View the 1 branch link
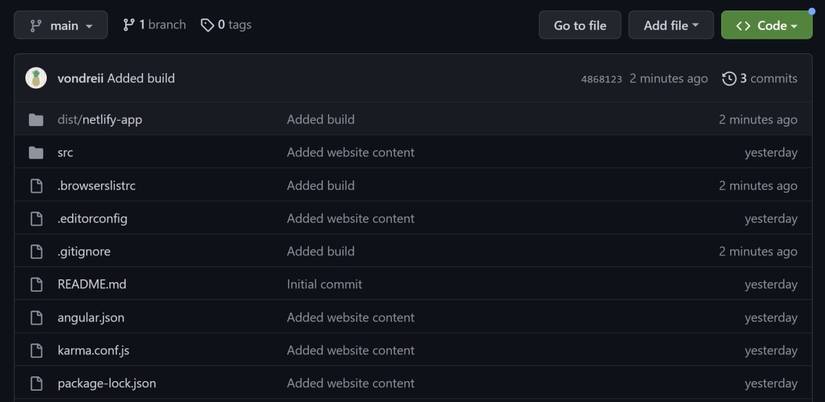 pos(154,25)
